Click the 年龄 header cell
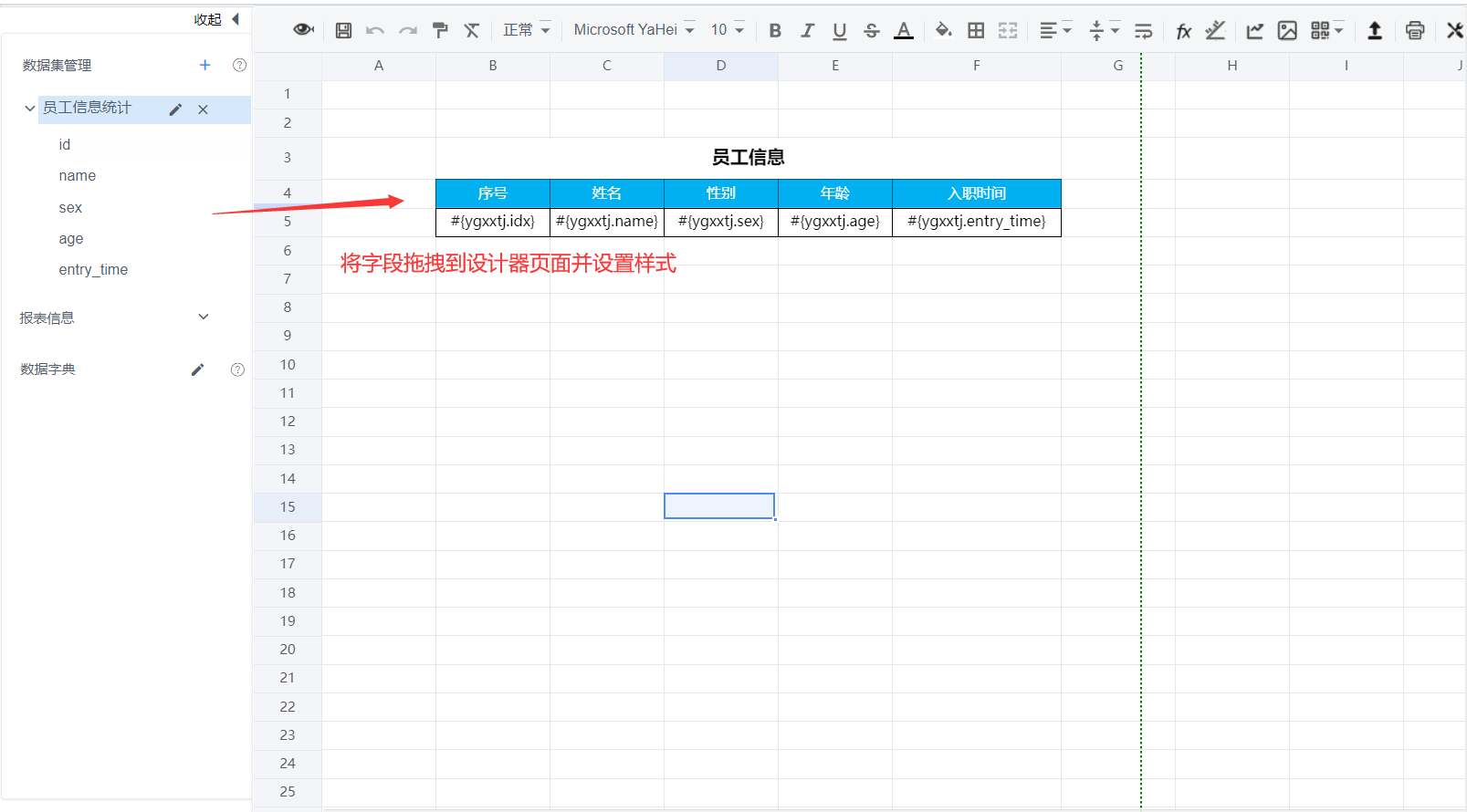This screenshot has height=812, width=1467. pyautogui.click(x=835, y=193)
